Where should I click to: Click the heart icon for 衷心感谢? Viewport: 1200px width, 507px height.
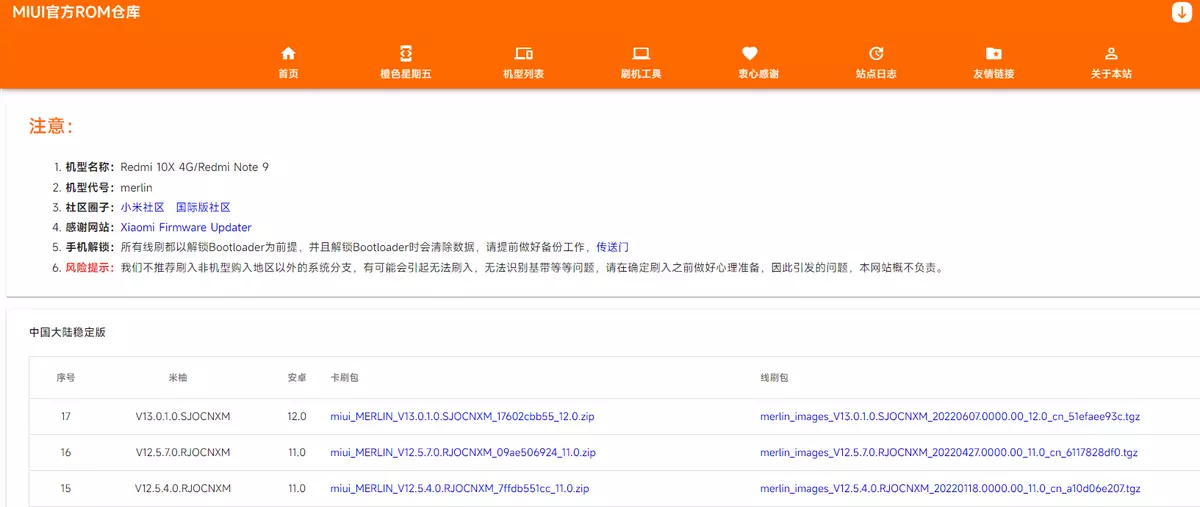point(750,53)
